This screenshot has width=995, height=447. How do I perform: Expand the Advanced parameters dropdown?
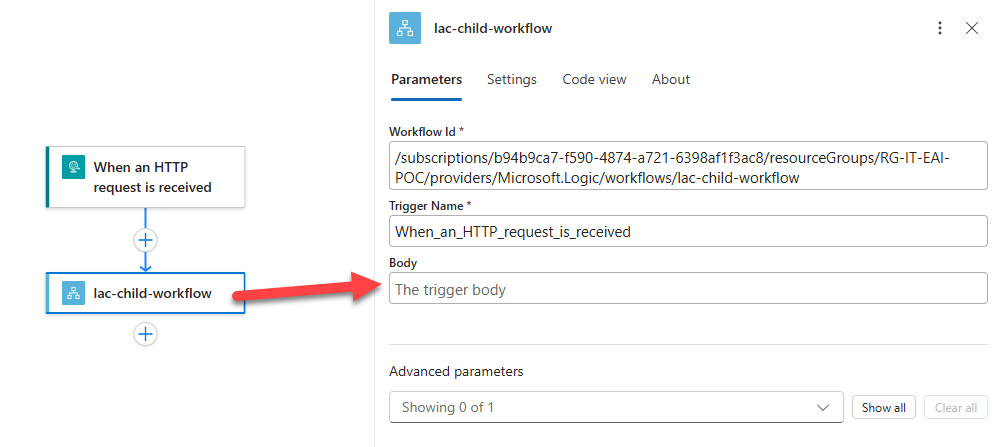click(615, 407)
